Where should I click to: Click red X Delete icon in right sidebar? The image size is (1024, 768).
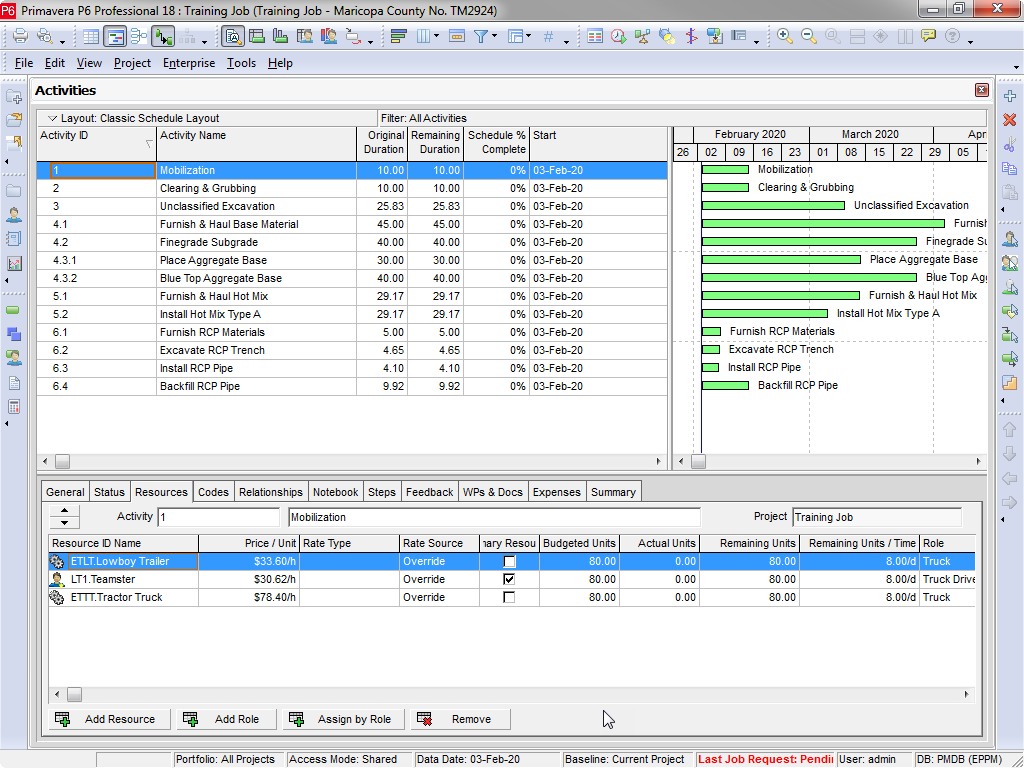1009,120
